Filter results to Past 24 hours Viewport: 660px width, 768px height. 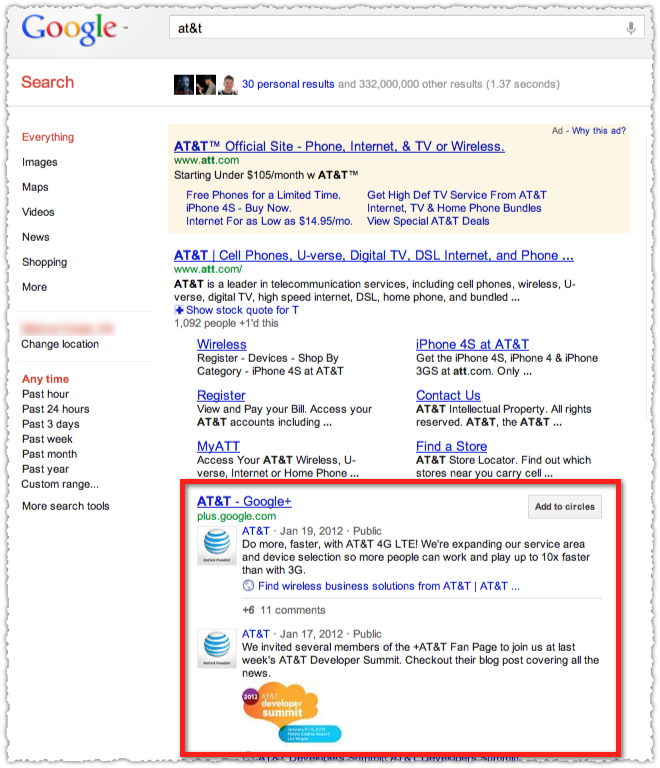tap(56, 409)
